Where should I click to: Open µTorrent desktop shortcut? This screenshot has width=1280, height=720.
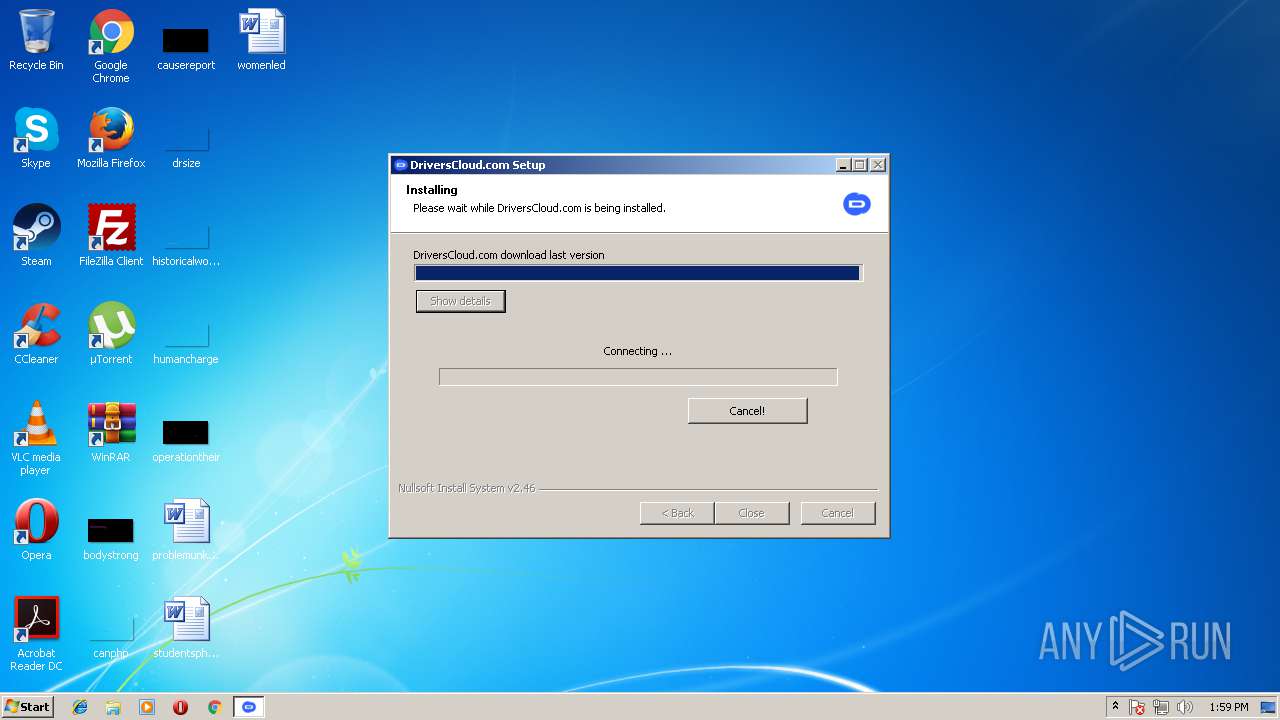click(111, 335)
